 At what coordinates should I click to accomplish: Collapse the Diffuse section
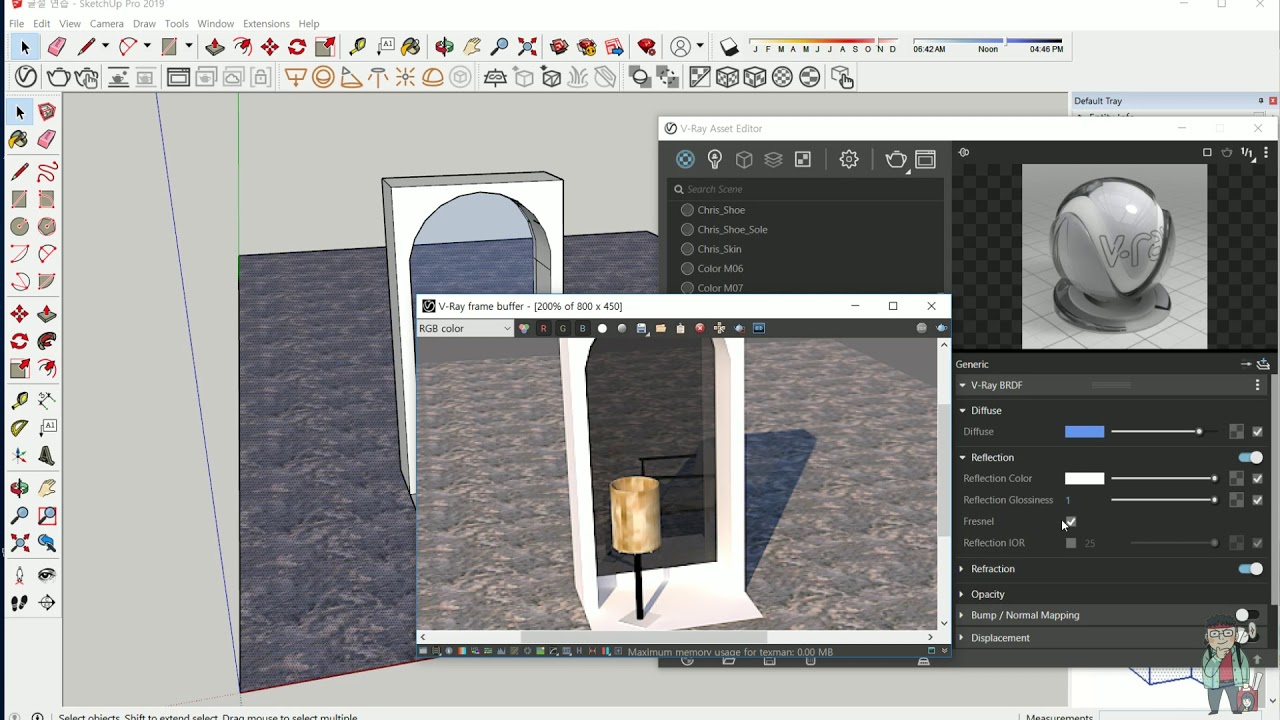point(962,410)
